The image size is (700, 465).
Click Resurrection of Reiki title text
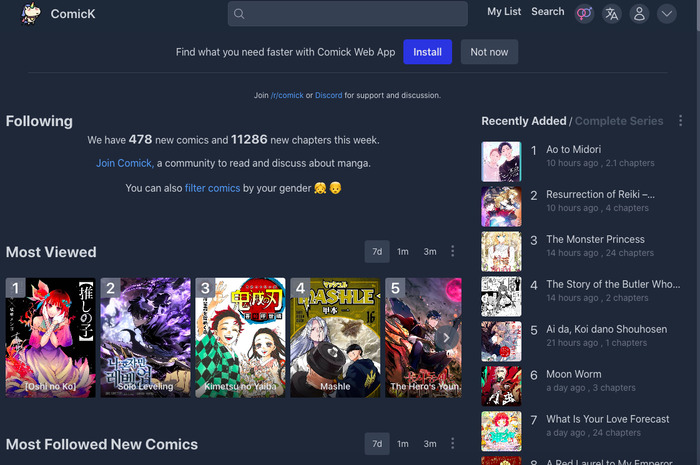(x=600, y=195)
